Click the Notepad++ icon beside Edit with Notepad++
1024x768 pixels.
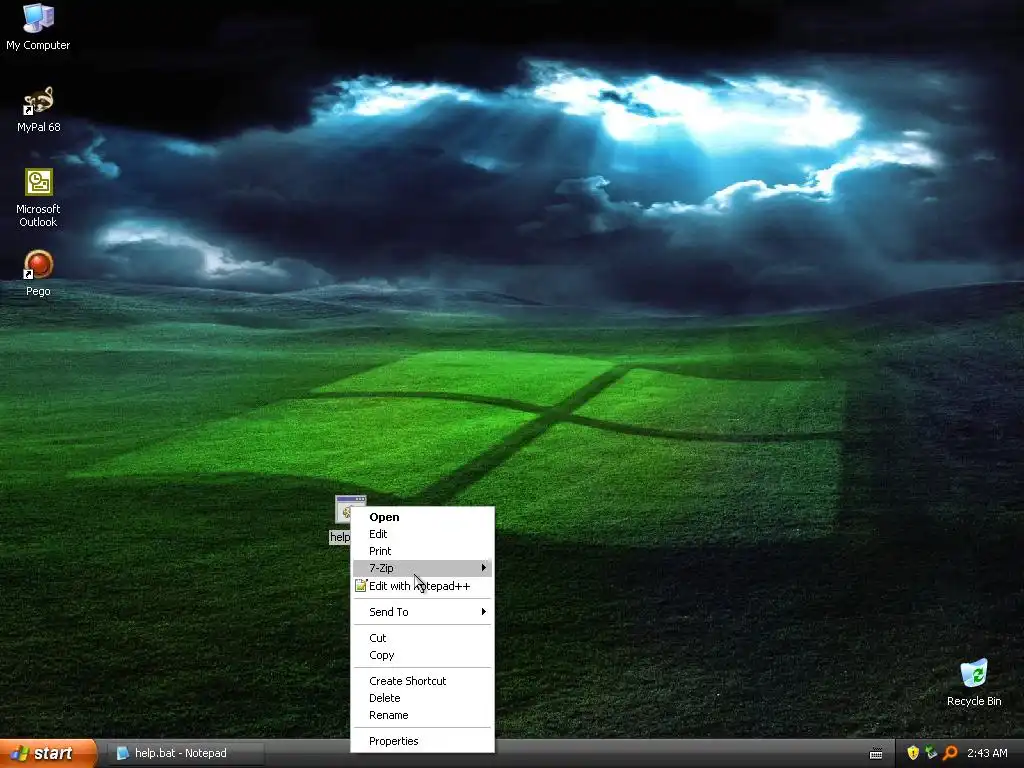tap(360, 586)
